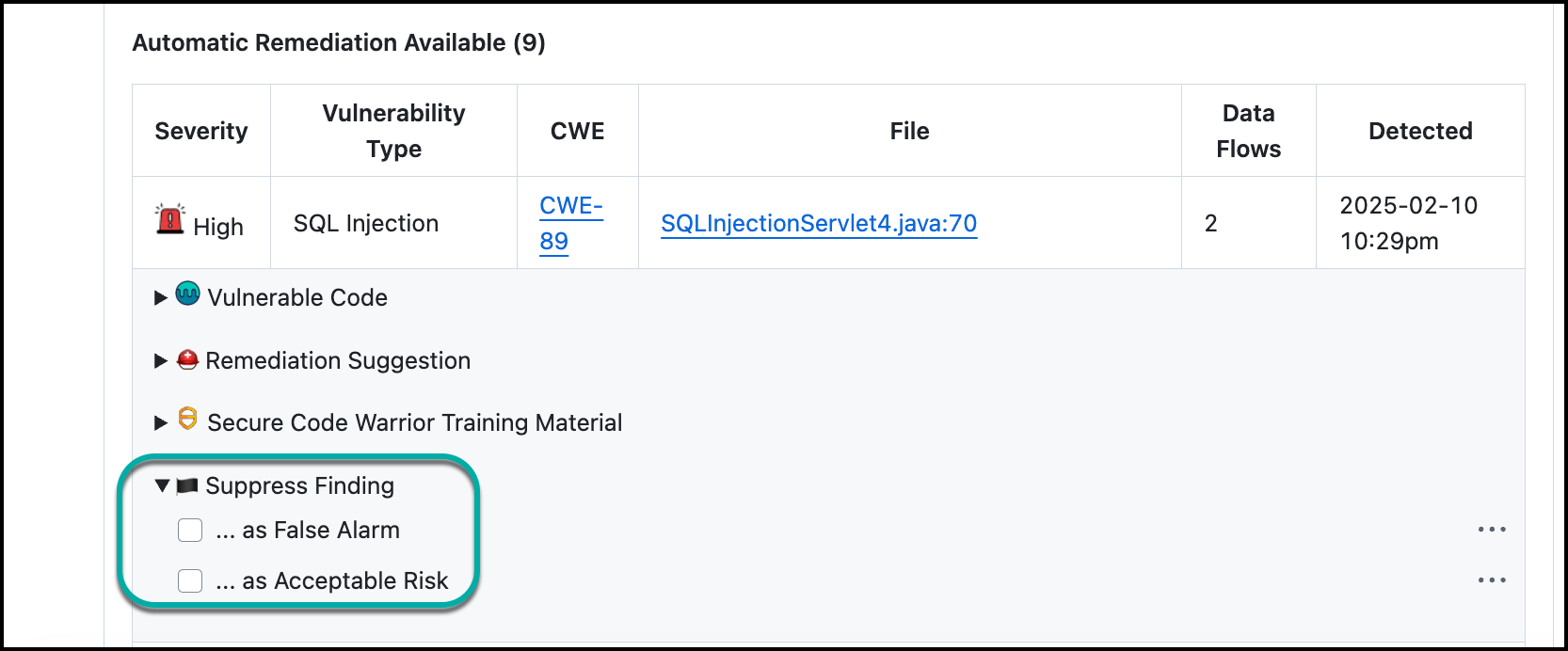Open the CWE-89 link
This screenshot has width=1568, height=651.
[570, 223]
